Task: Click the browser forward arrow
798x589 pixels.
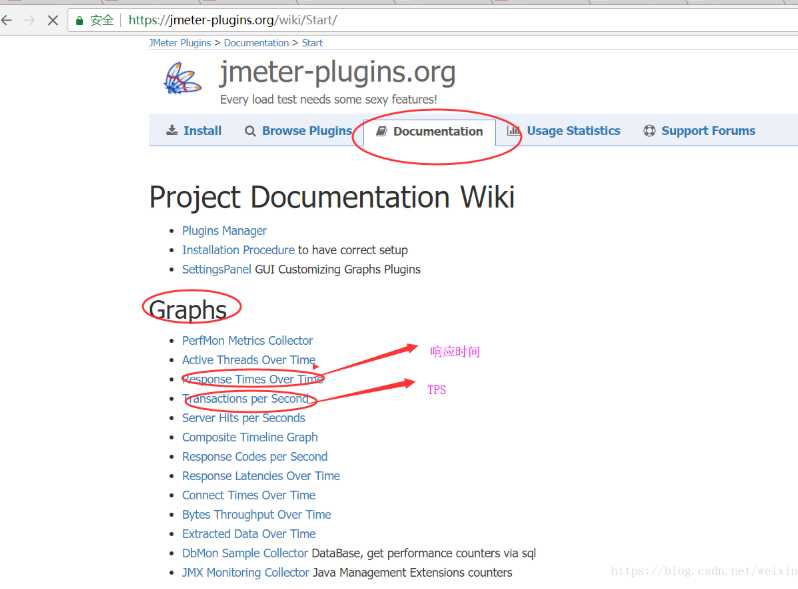Action: 30,20
